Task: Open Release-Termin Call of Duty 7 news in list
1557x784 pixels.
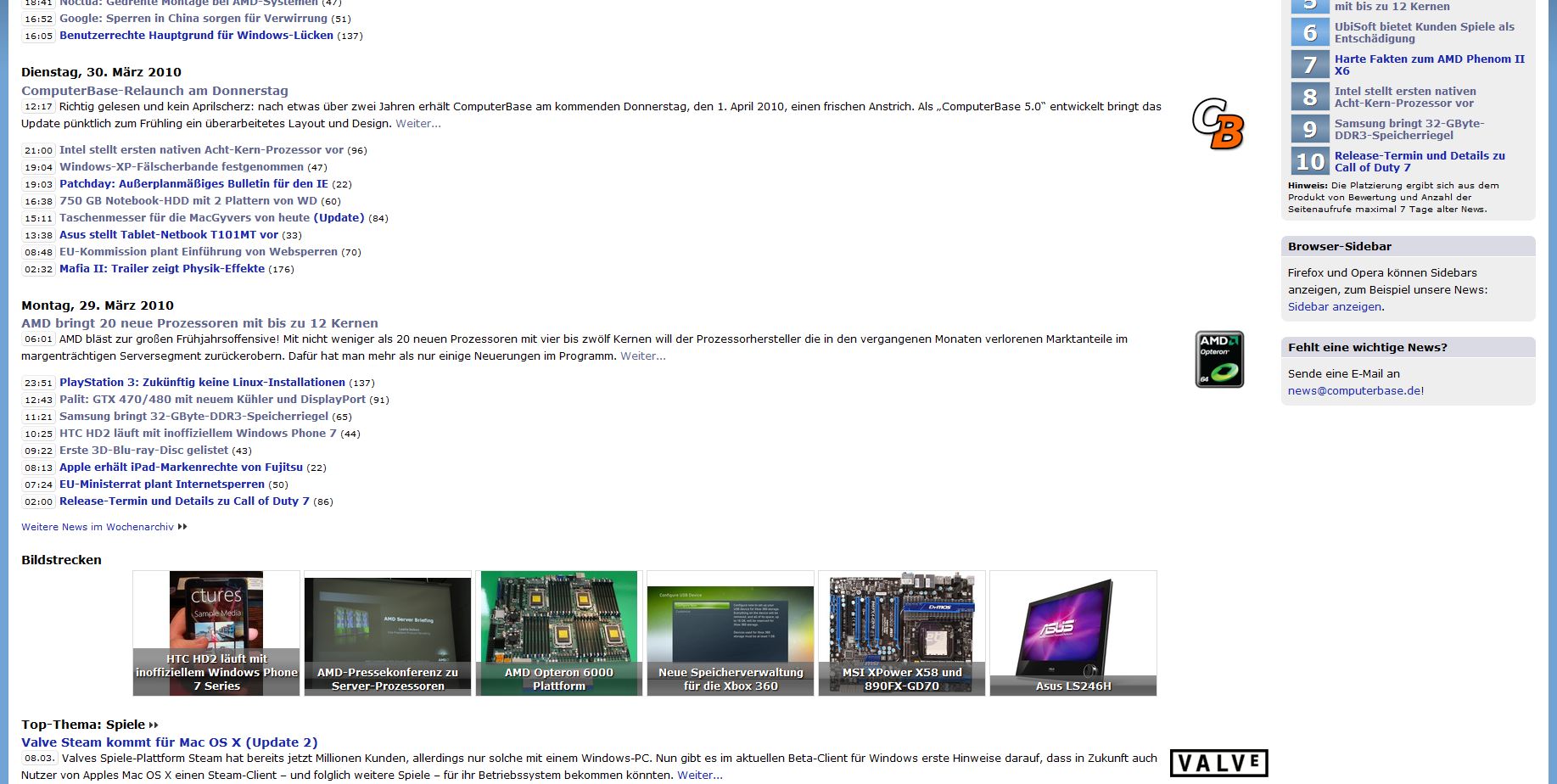Action: [x=184, y=501]
